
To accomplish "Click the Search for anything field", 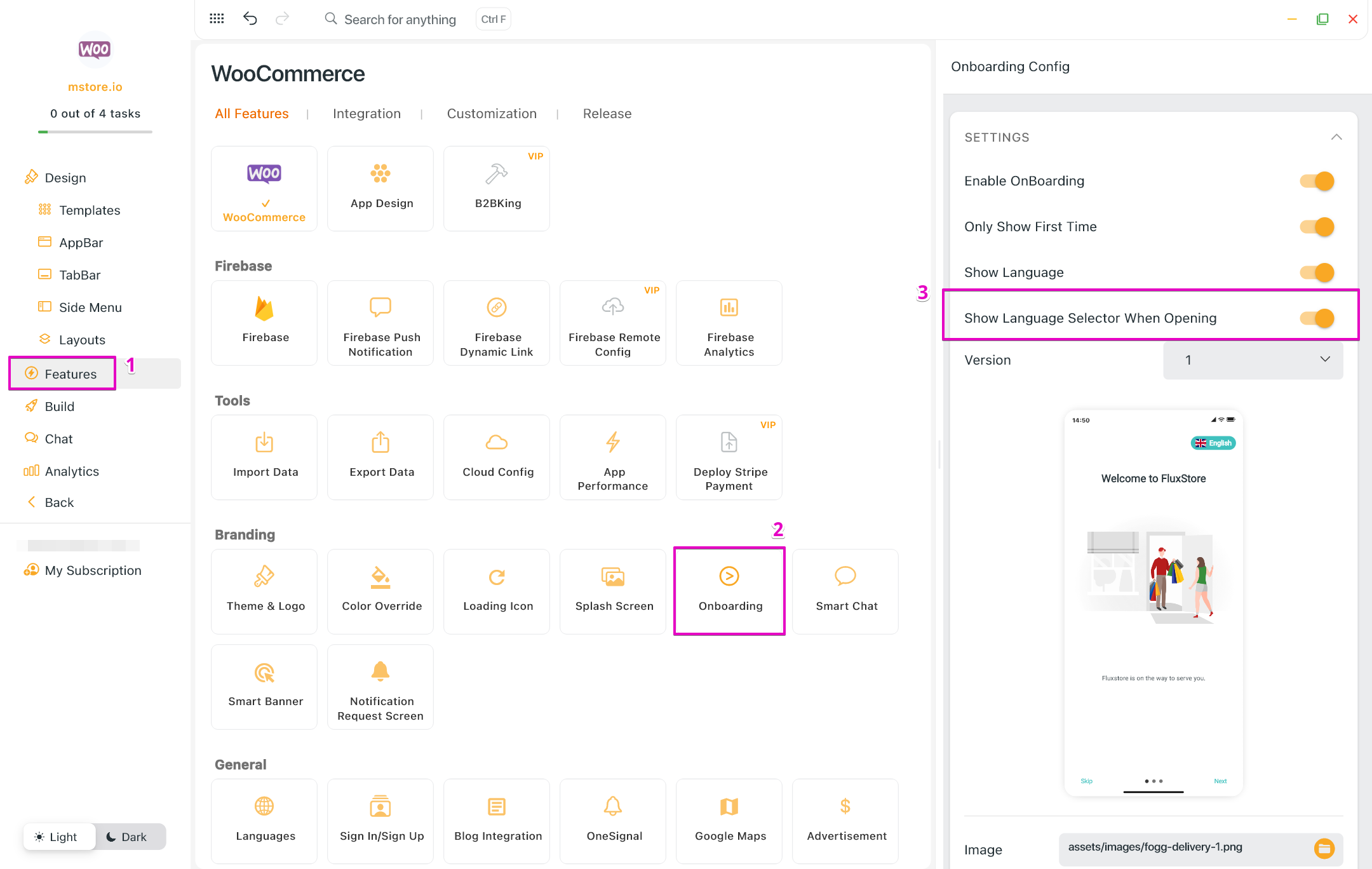I will [400, 19].
